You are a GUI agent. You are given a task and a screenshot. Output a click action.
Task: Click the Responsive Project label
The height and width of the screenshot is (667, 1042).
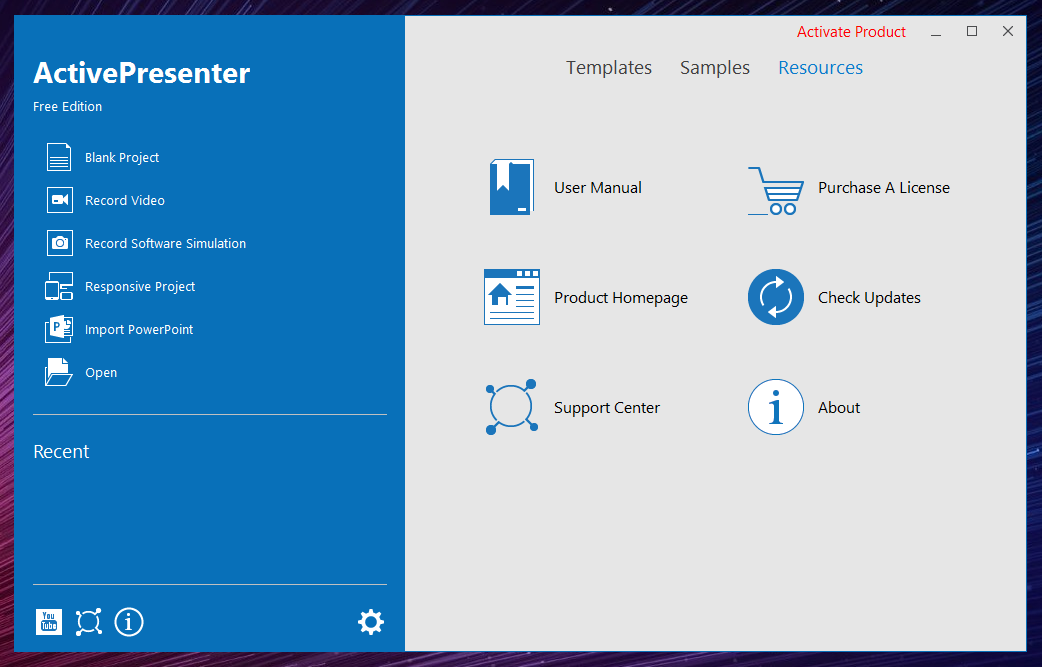(x=140, y=286)
